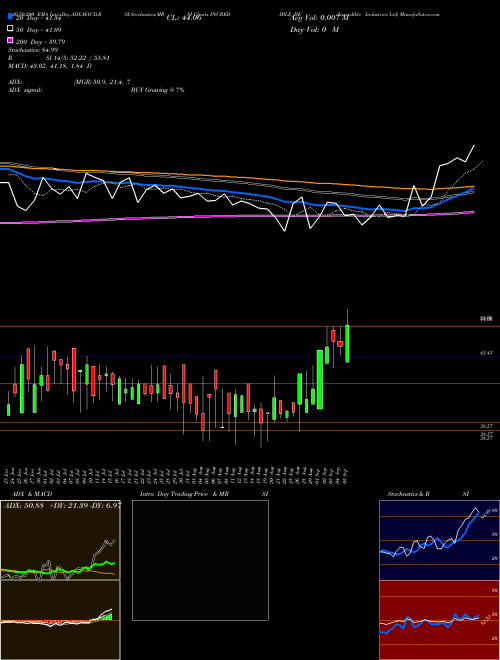
Task: Click the 'BUY Growing @ 7%' signal text
Action: tap(157, 90)
